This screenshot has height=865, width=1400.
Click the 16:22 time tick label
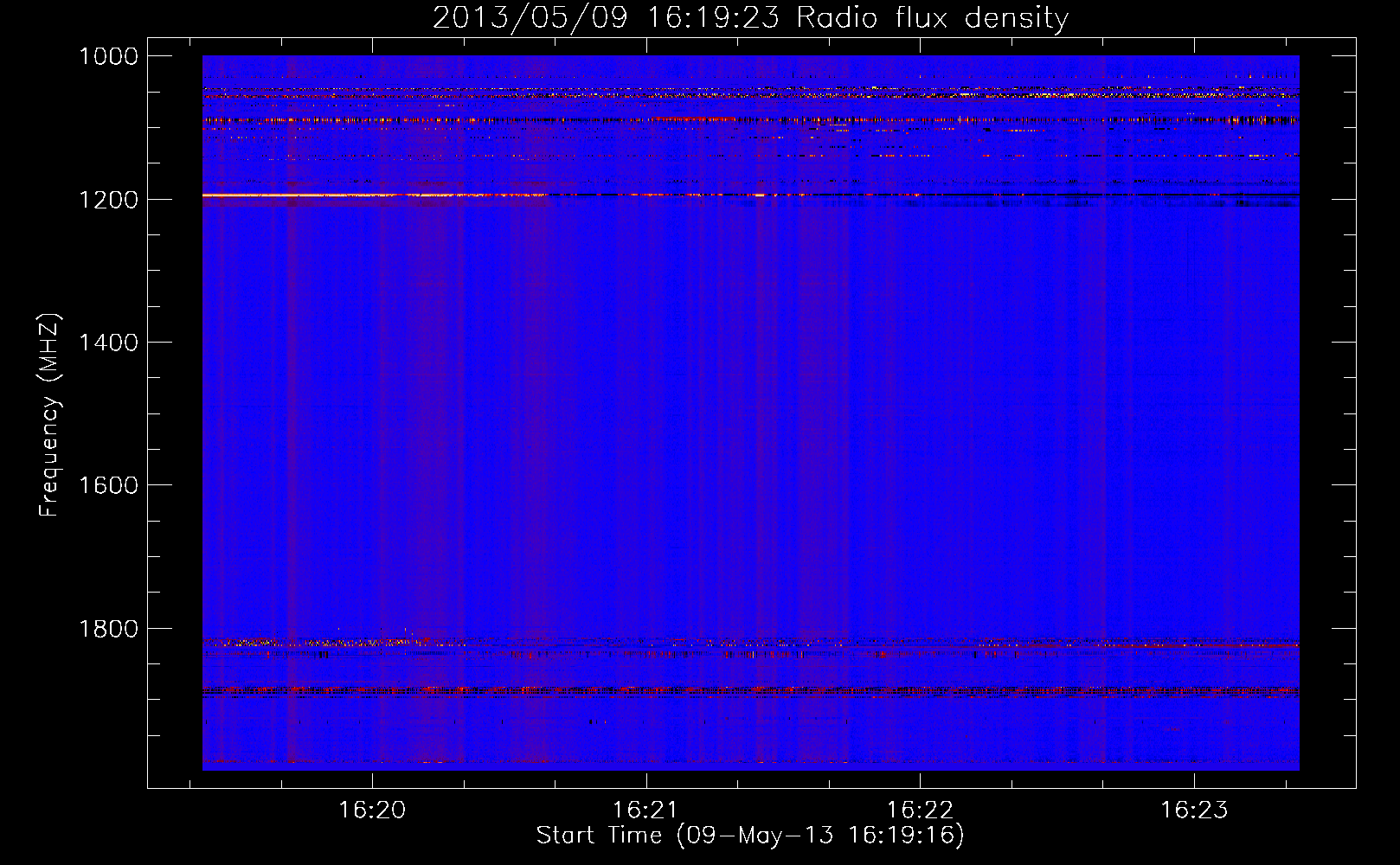tap(920, 810)
